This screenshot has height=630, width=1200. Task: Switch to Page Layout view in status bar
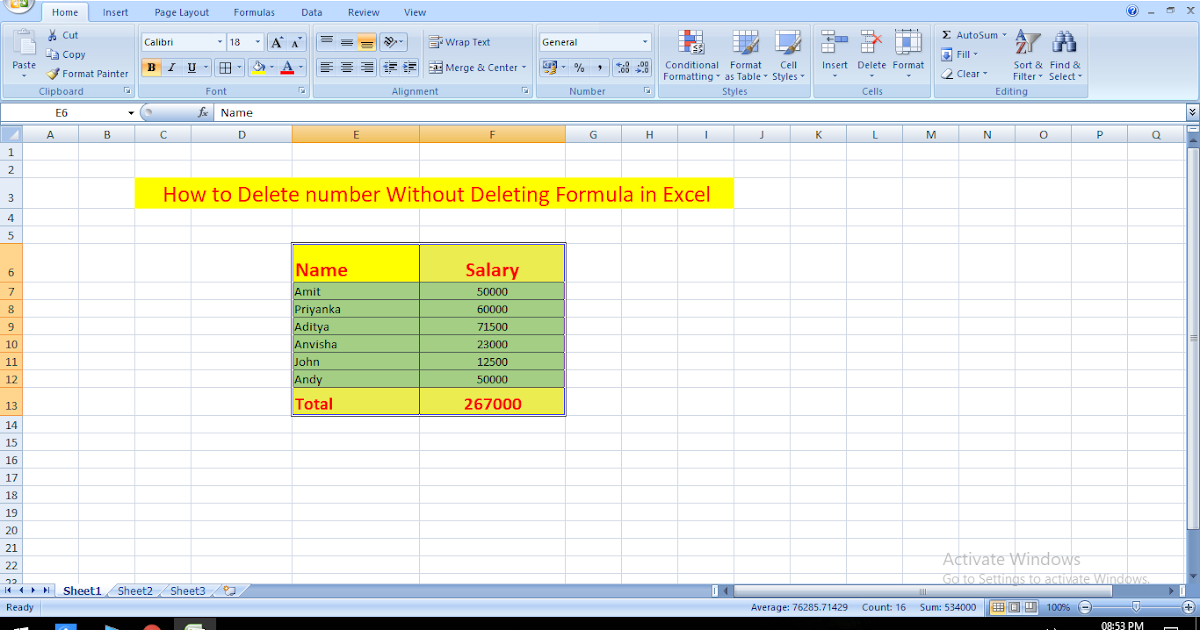pyautogui.click(x=1013, y=607)
